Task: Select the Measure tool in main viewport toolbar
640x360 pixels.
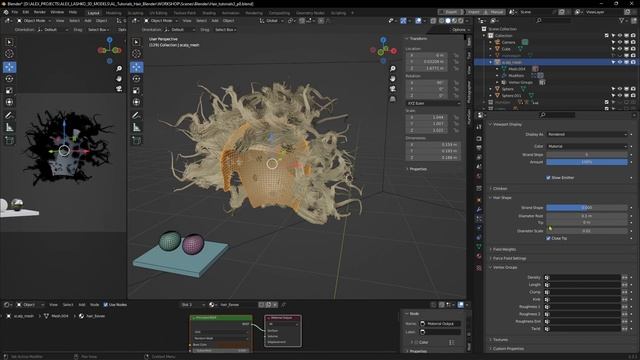Action: pos(136,128)
